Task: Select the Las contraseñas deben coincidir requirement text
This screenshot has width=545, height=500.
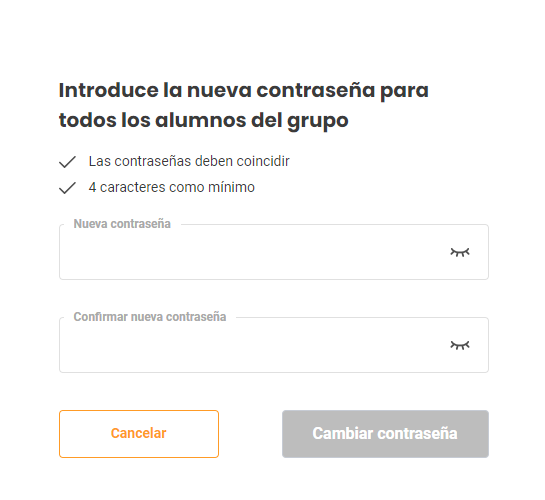Action: pyautogui.click(x=189, y=161)
